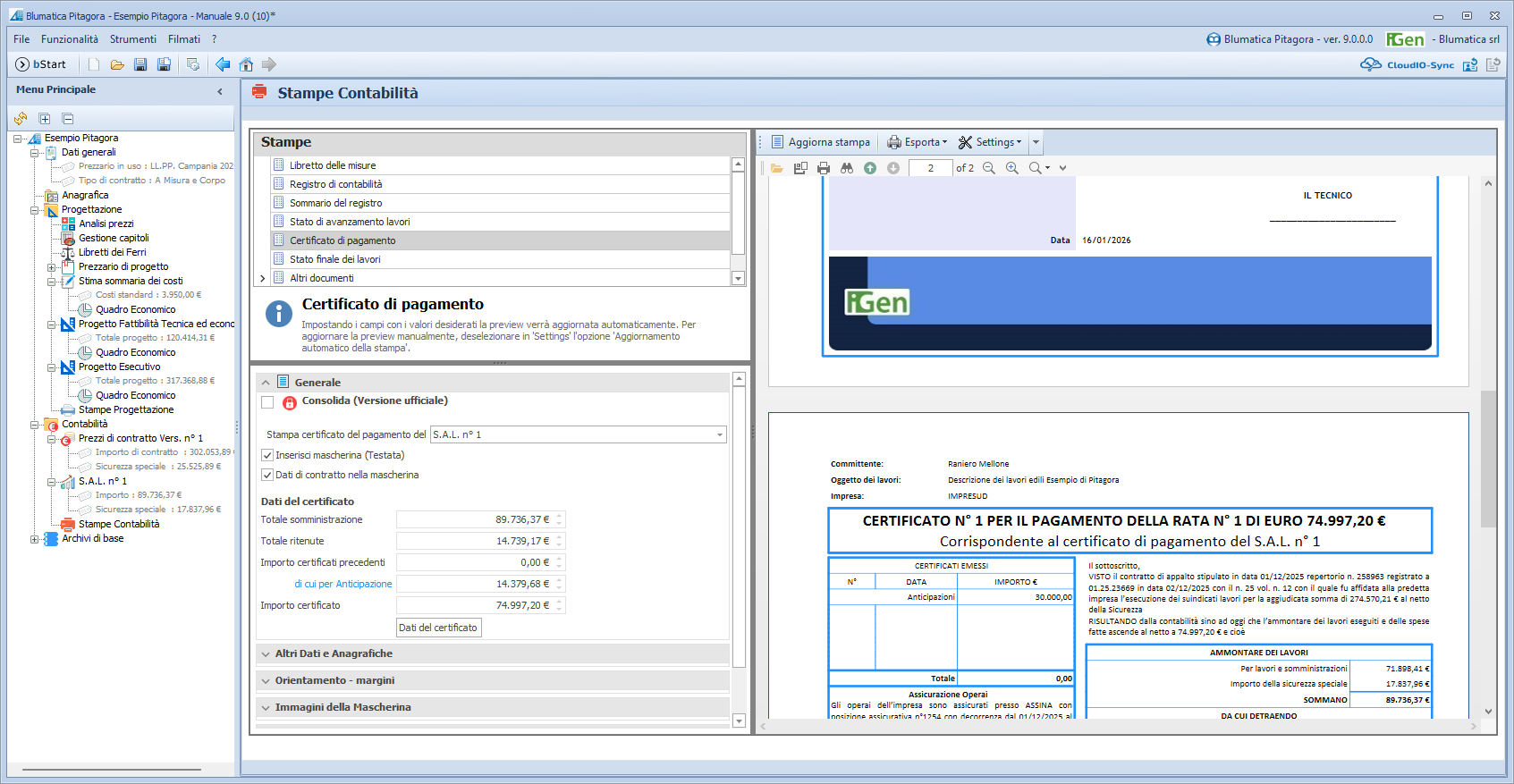This screenshot has width=1514, height=784.
Task: Click the binoculars search icon in preview toolbar
Action: pyautogui.click(x=847, y=168)
